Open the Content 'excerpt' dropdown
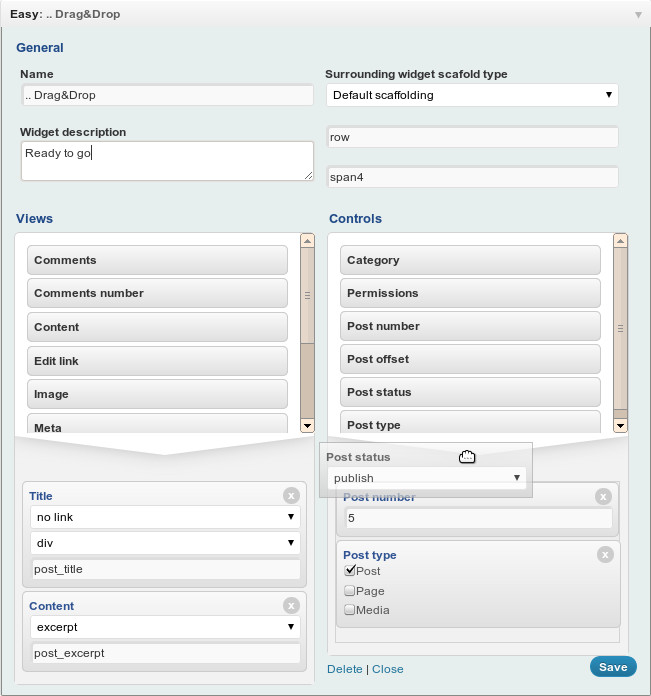651x696 pixels. pos(165,627)
